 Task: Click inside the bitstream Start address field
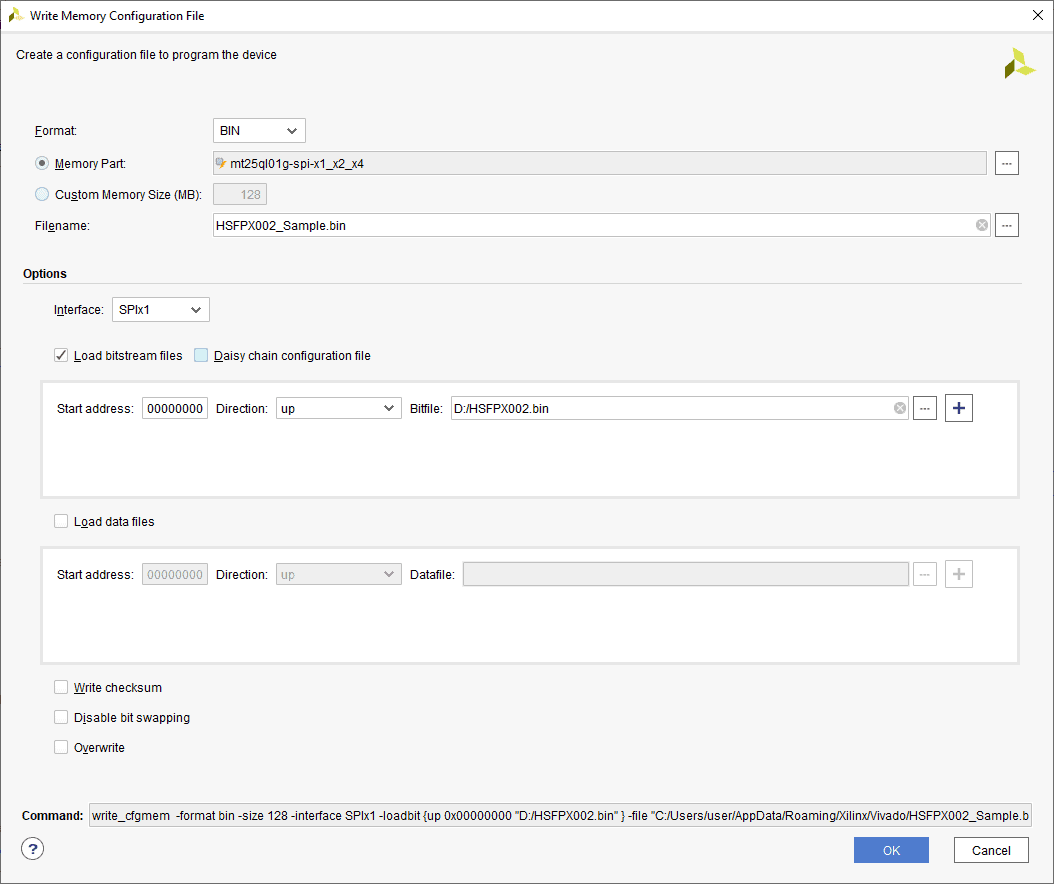175,408
